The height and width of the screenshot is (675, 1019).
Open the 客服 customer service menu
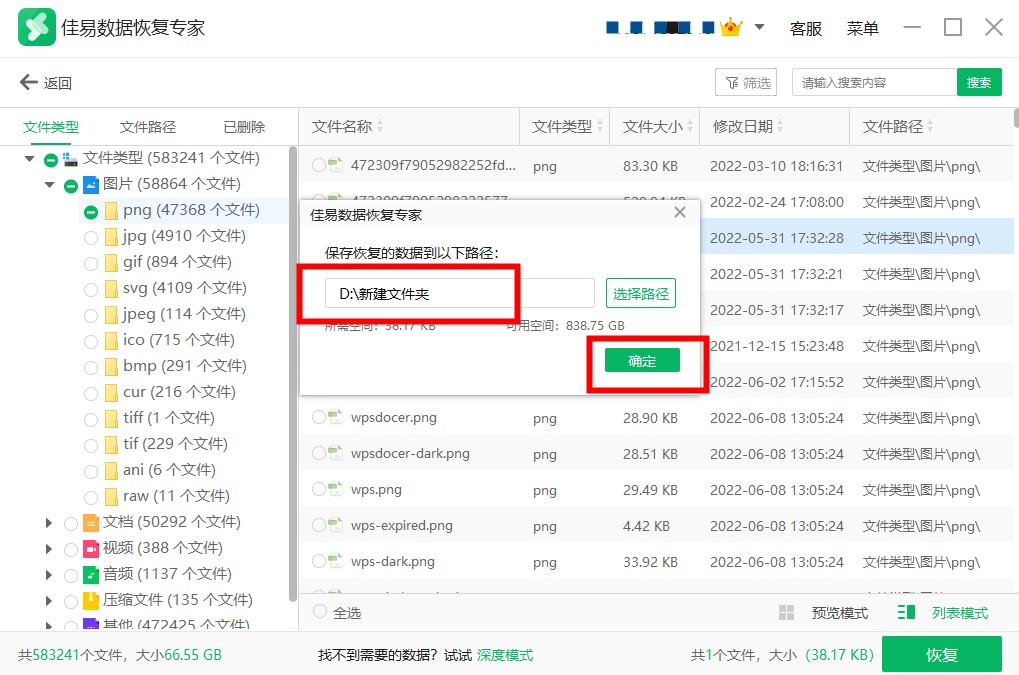(x=805, y=28)
